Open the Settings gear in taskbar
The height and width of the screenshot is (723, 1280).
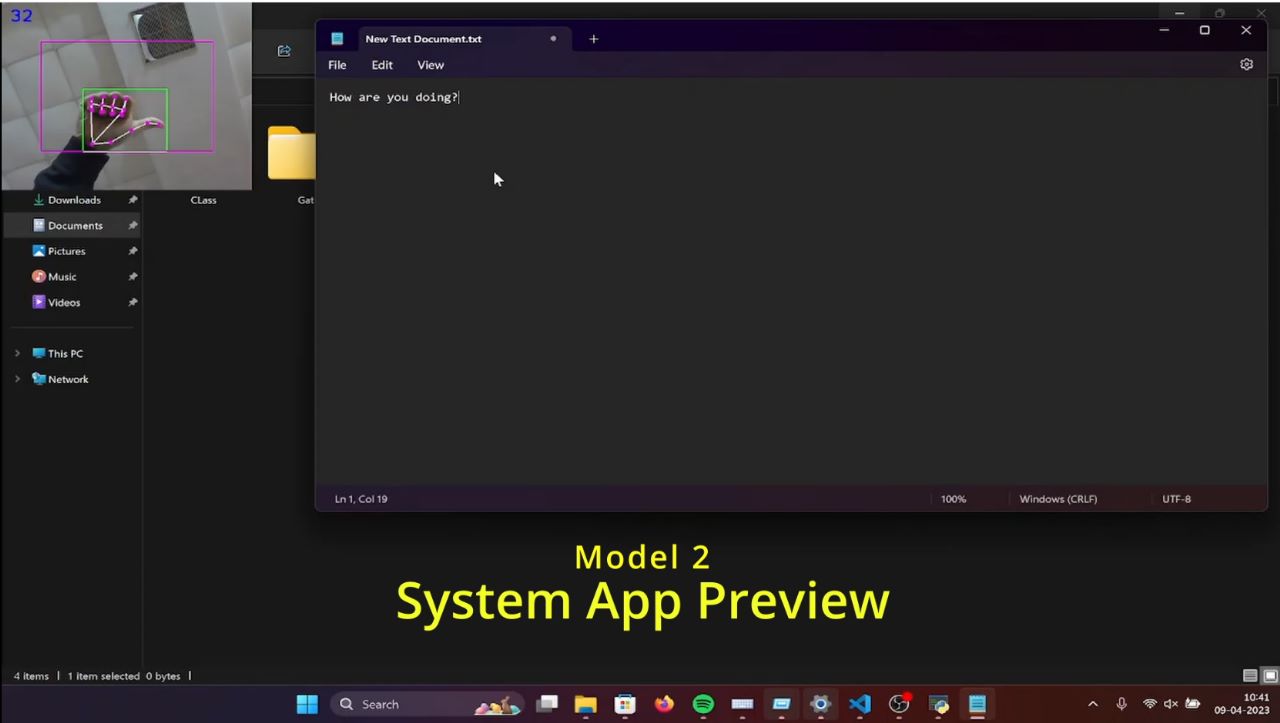point(820,704)
